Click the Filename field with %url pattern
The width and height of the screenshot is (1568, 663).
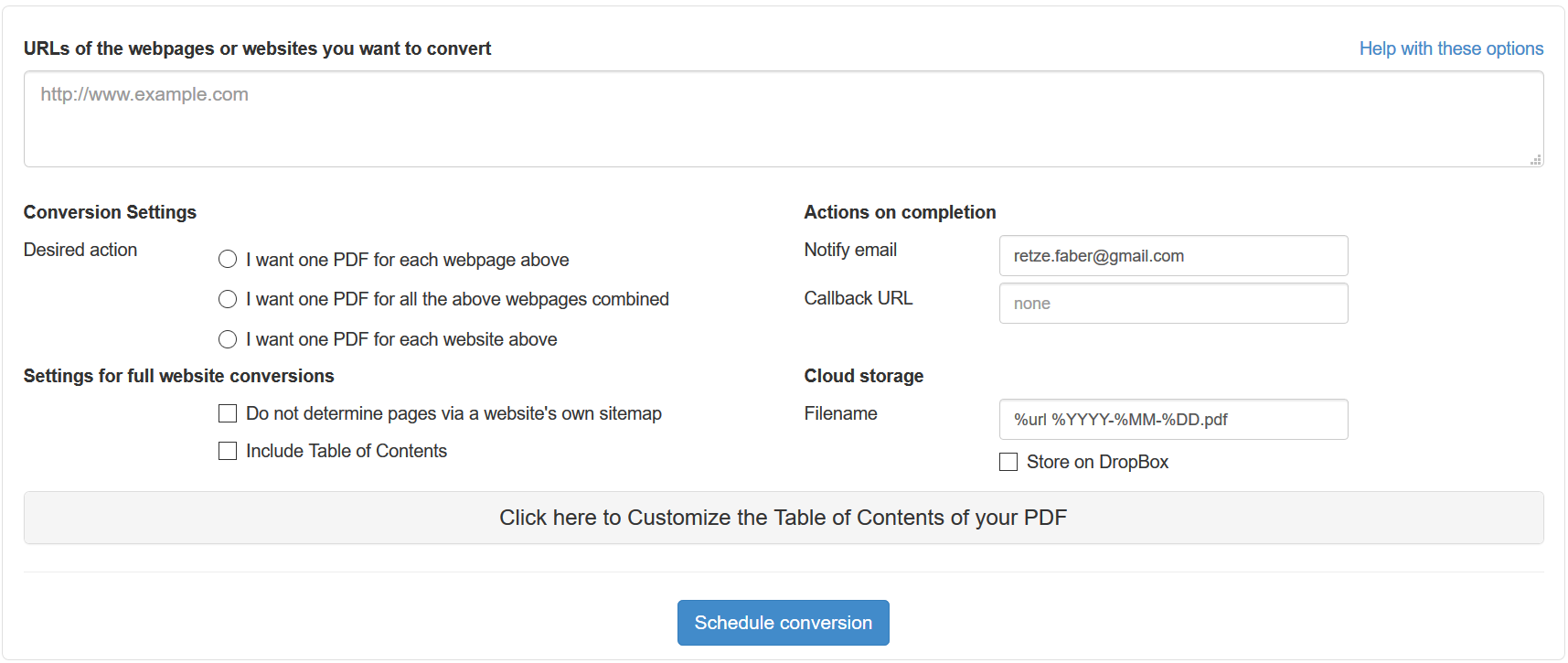coord(1173,420)
